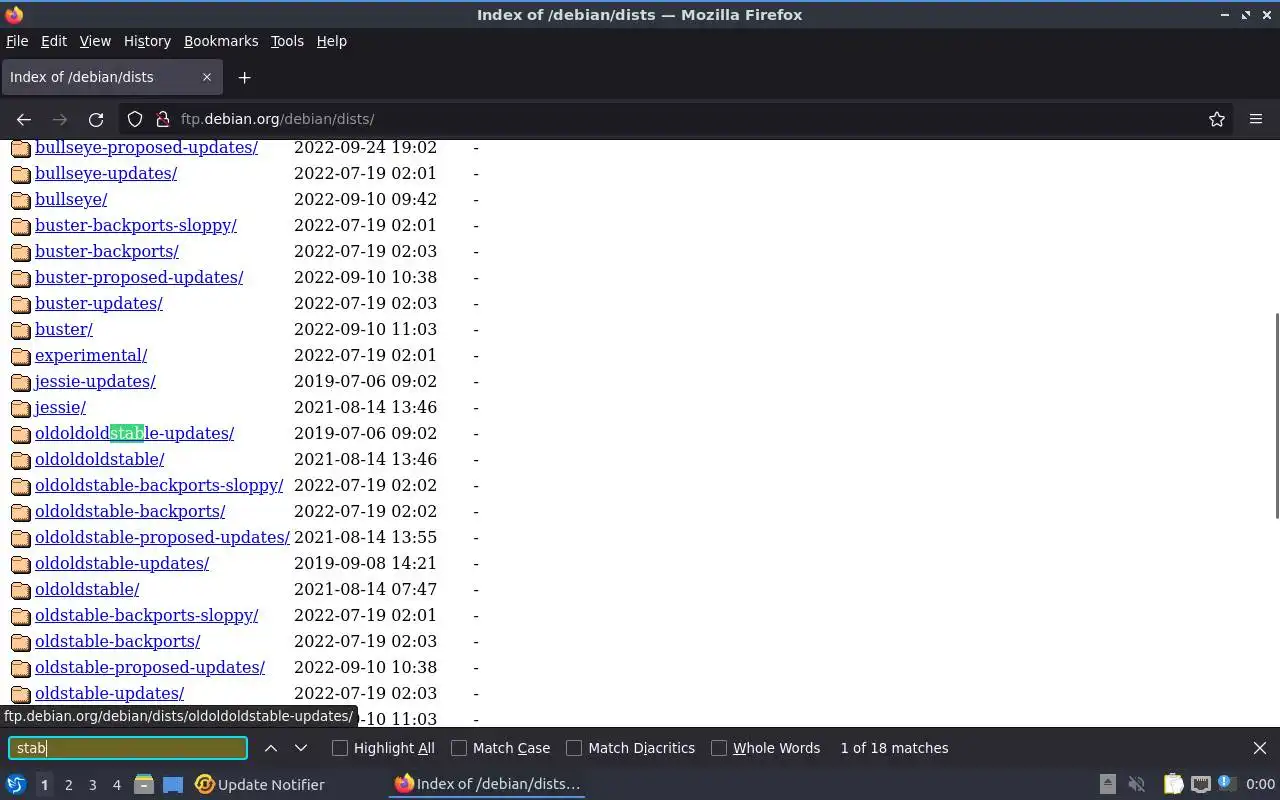Open the file manager icon in the taskbar
The width and height of the screenshot is (1280, 800).
[x=143, y=784]
